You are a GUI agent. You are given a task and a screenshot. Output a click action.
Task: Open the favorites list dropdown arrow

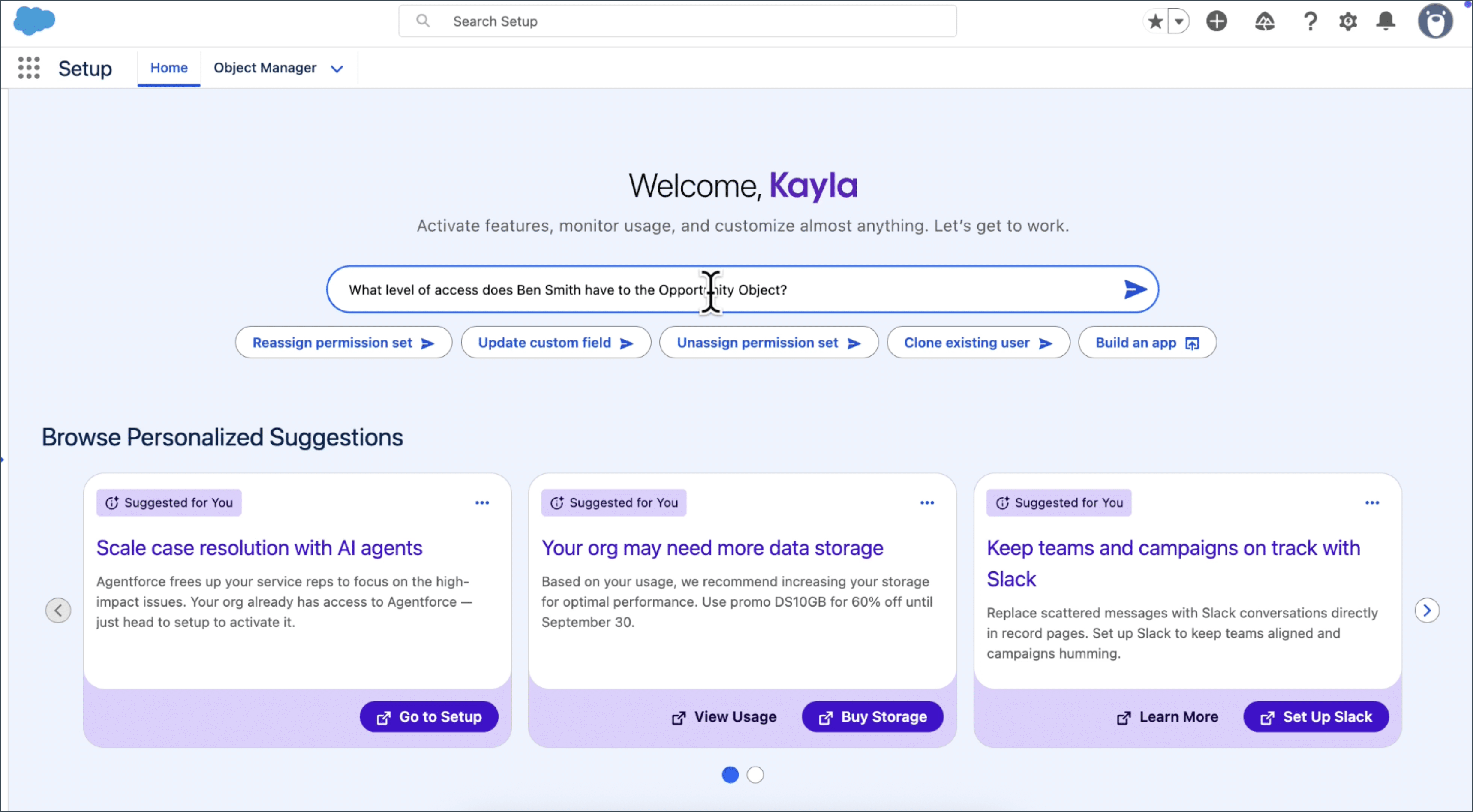1178,22
